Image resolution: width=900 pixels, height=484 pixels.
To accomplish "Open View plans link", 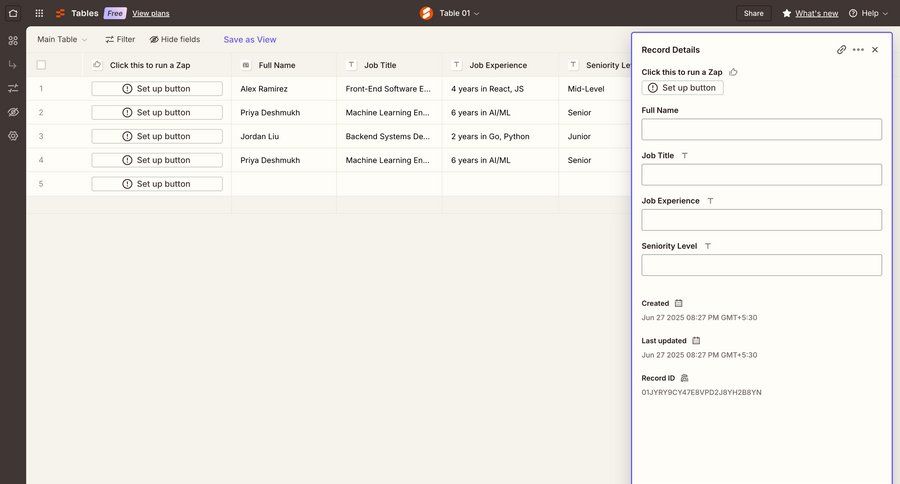I will pos(150,13).
